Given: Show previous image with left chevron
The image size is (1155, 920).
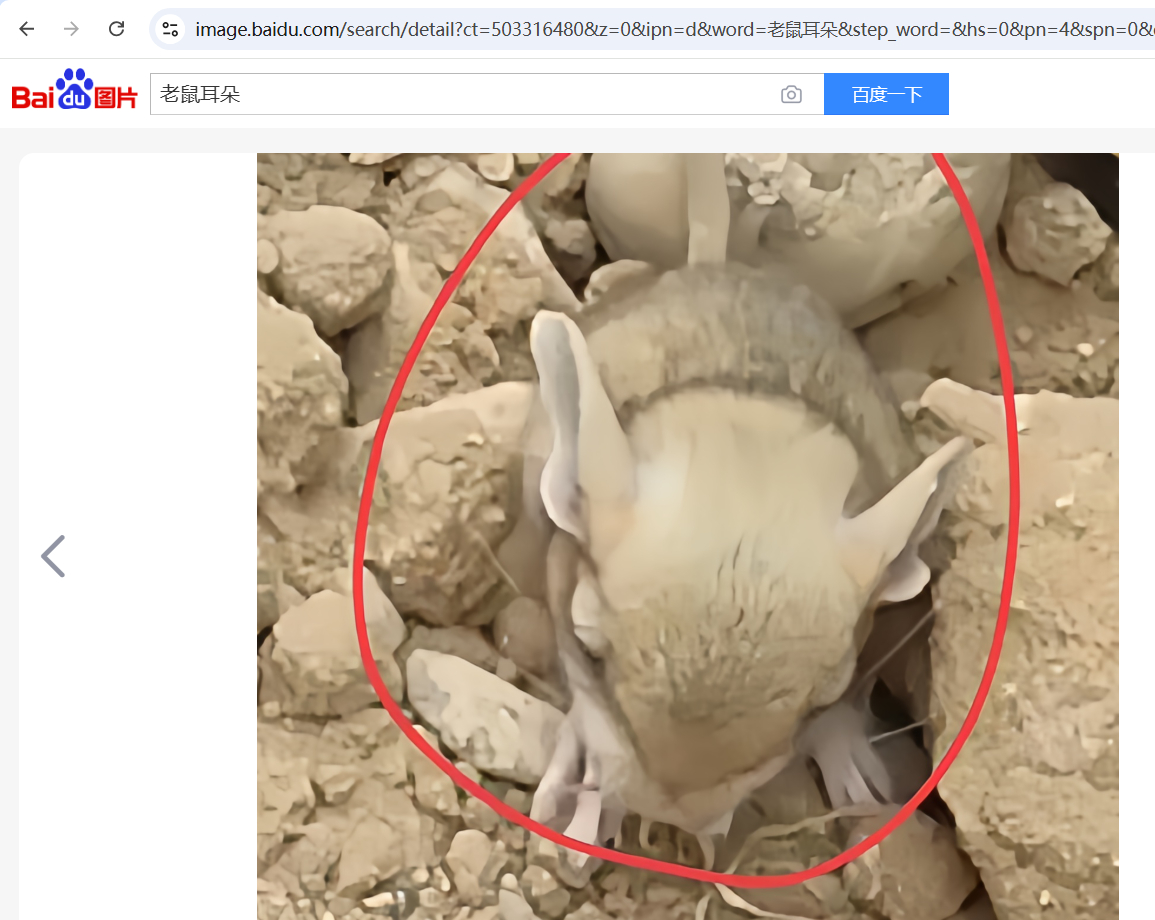Looking at the screenshot, I should point(53,556).
